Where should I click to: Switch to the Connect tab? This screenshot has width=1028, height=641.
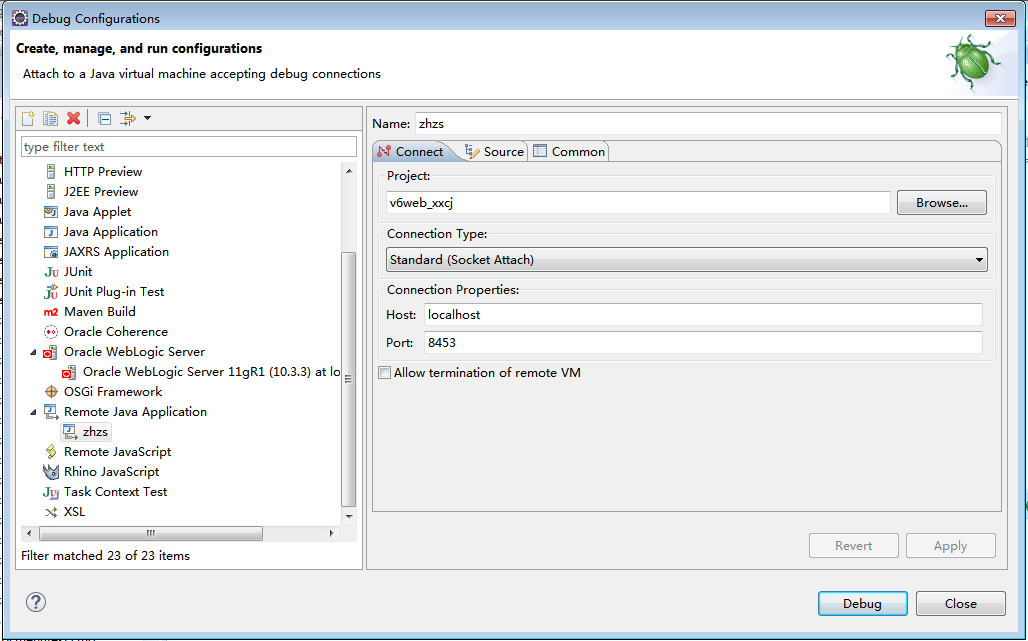[x=411, y=151]
